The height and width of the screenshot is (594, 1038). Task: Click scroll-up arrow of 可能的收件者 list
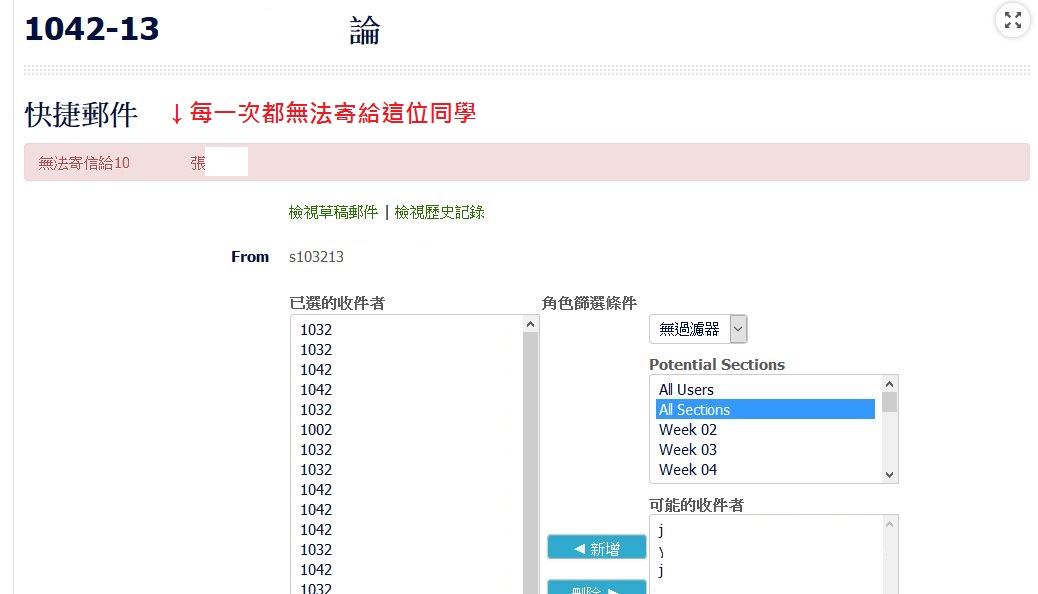tap(889, 524)
